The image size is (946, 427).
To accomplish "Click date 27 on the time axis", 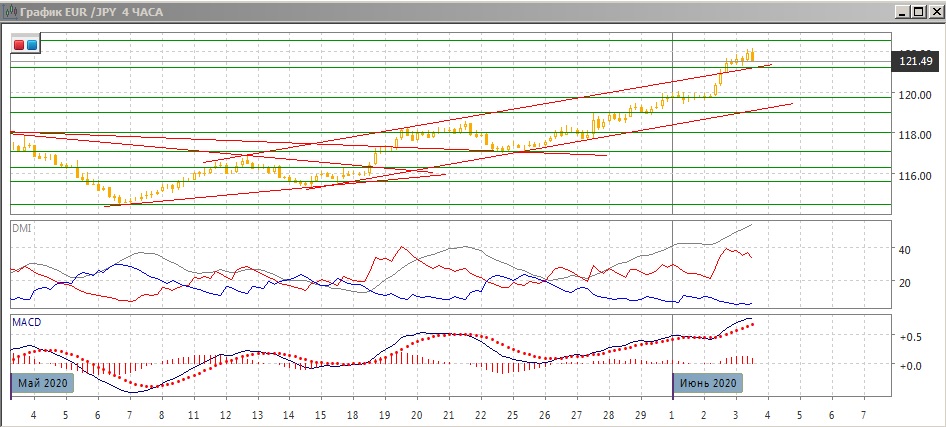I will pos(577,416).
